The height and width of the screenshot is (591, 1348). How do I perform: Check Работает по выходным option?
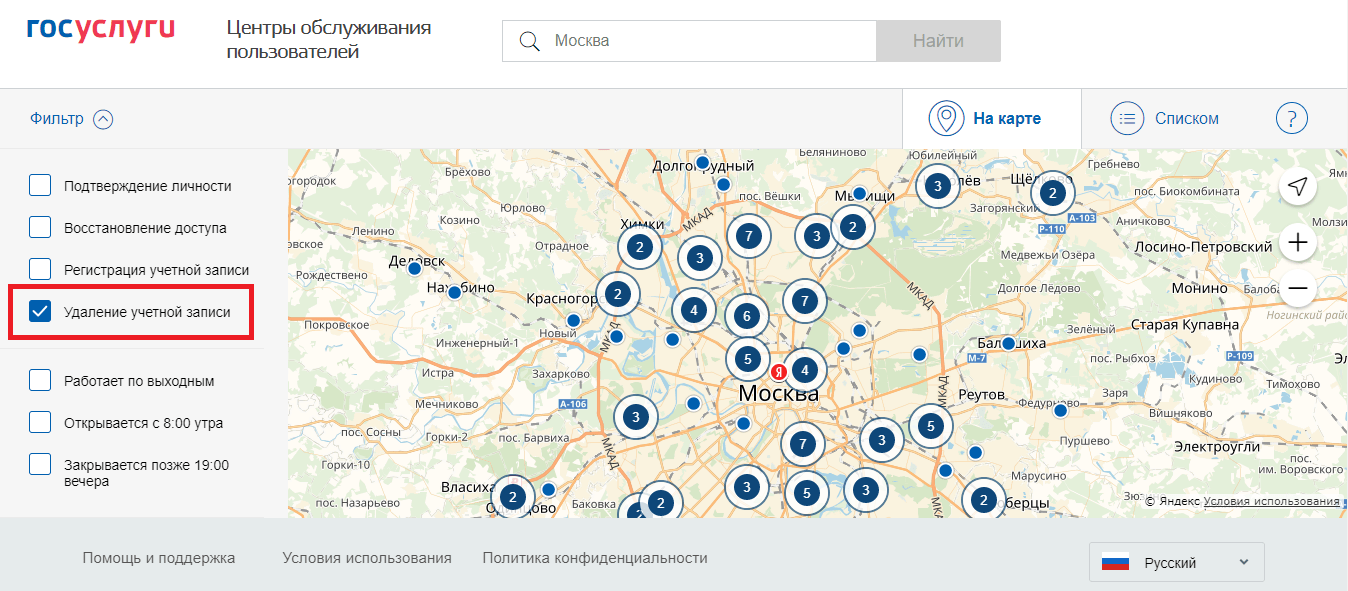[x=40, y=381]
